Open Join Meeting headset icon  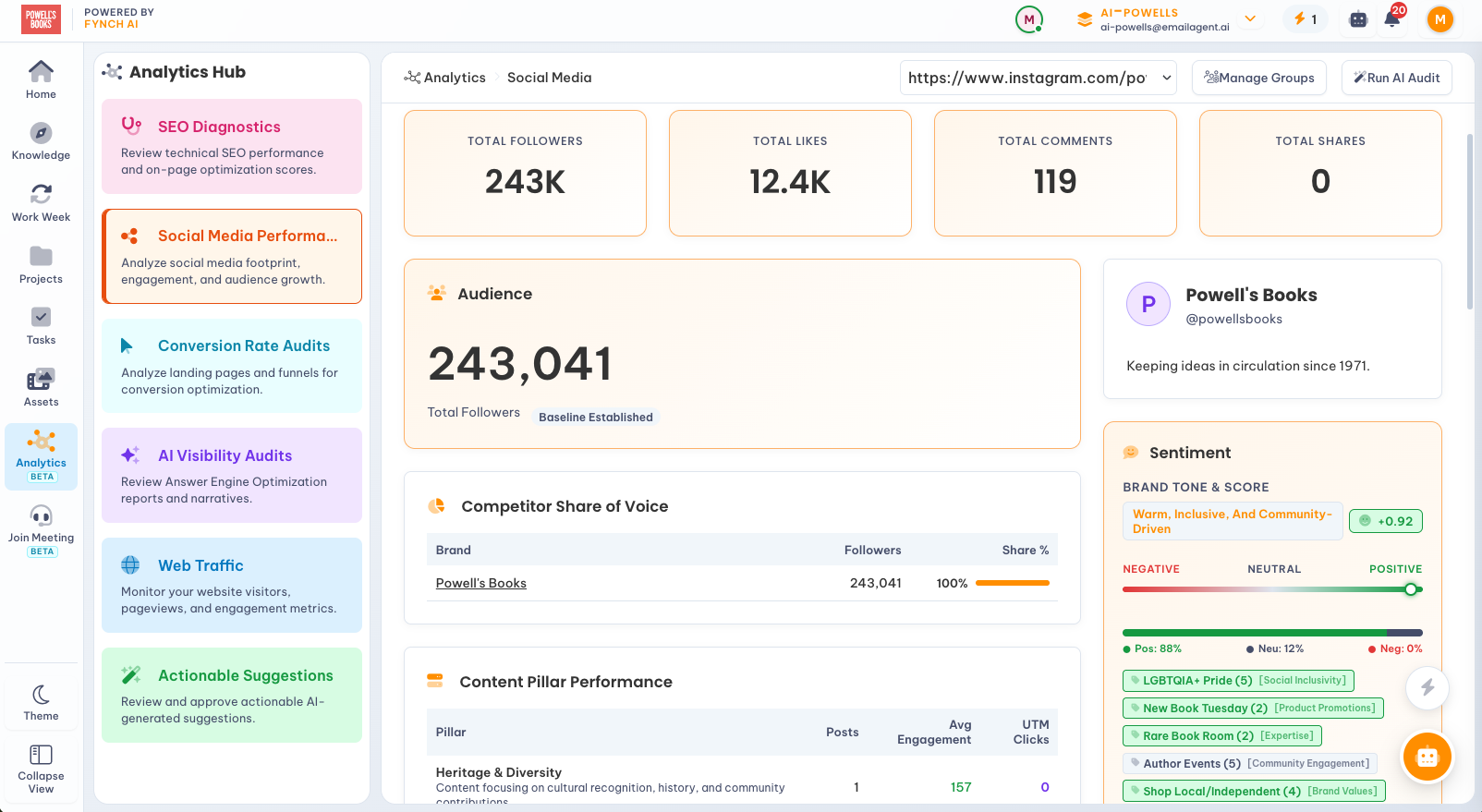click(41, 529)
